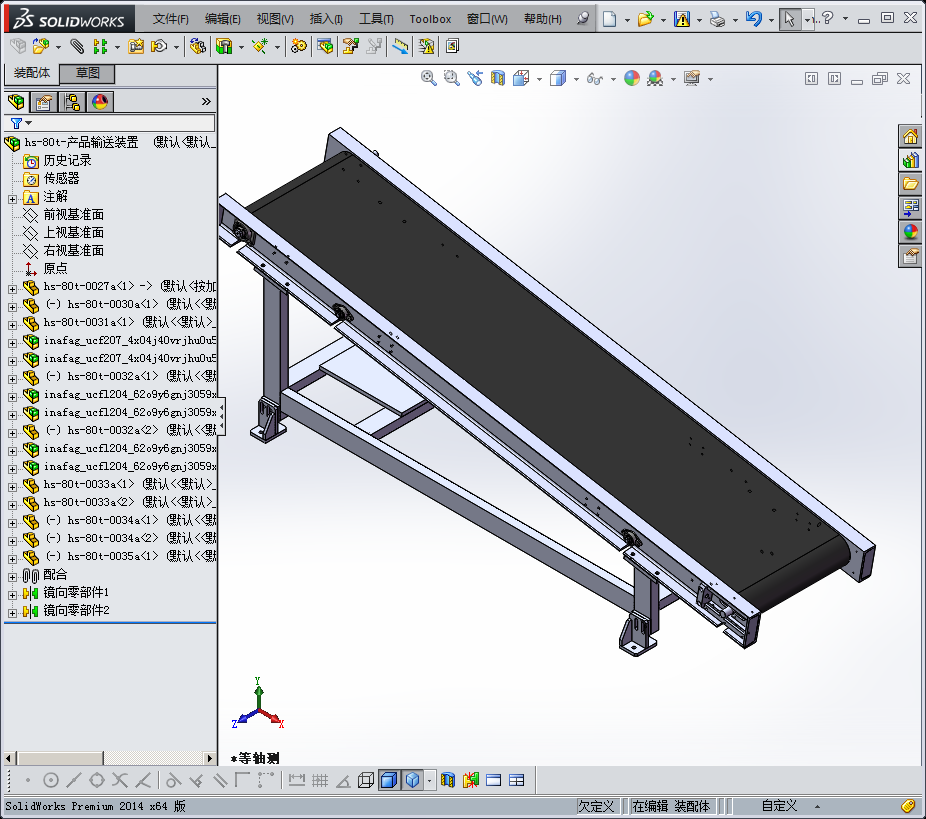Image resolution: width=926 pixels, height=819 pixels.
Task: Open Custom Properties icon in task pane
Action: tap(910, 256)
